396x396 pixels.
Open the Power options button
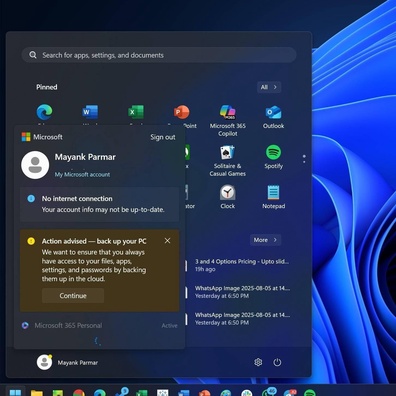[x=277, y=362]
